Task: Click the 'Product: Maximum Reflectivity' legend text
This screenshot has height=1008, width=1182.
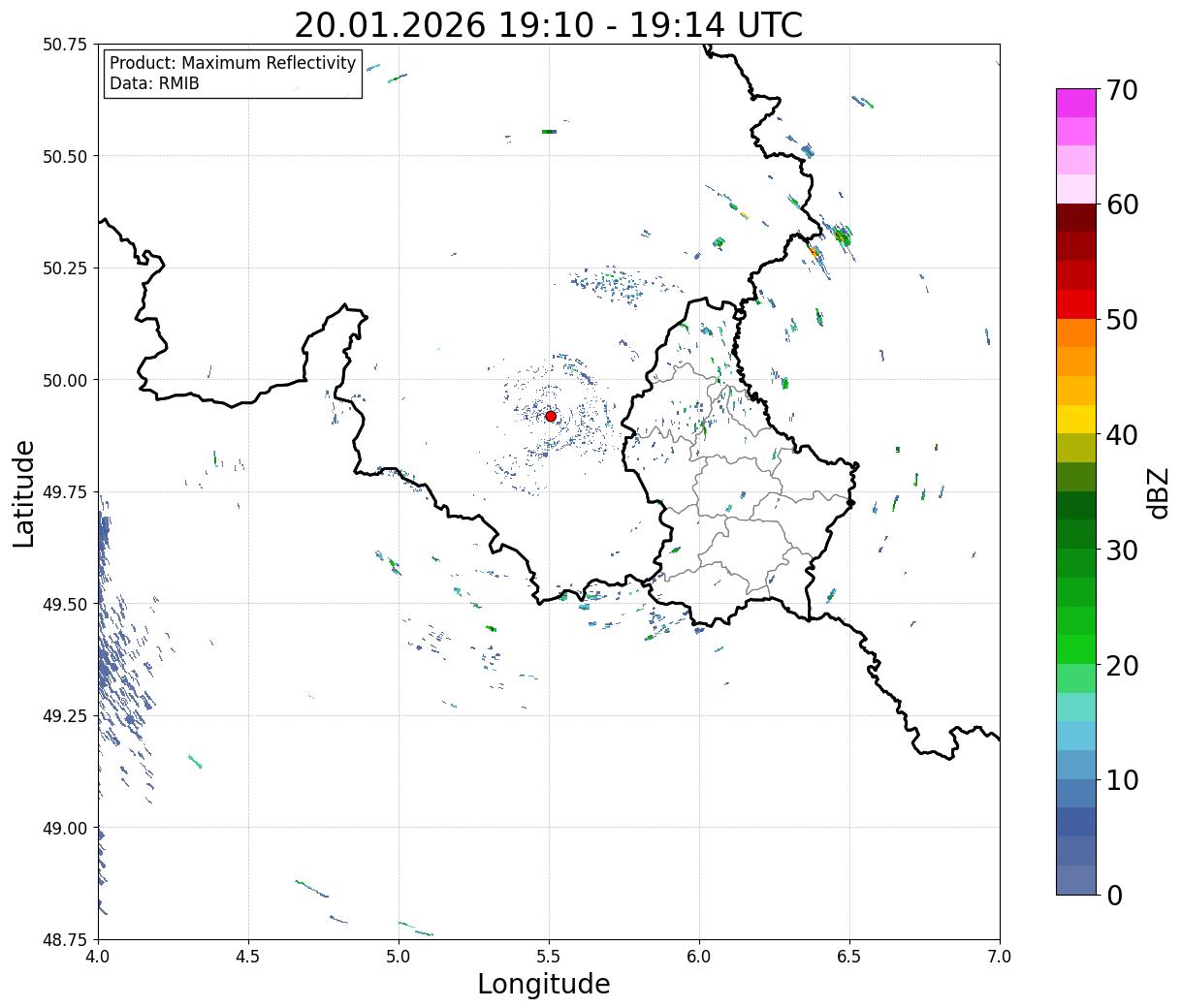Action: (233, 63)
